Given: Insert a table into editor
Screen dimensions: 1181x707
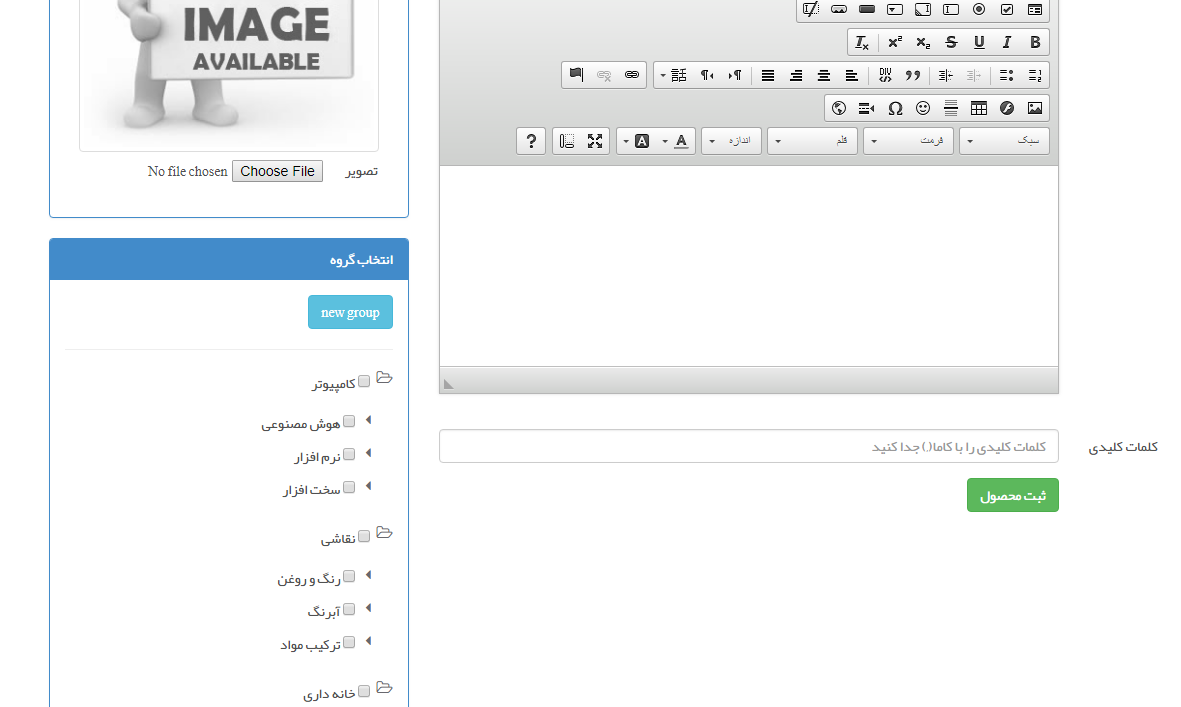Looking at the screenshot, I should coord(979,108).
